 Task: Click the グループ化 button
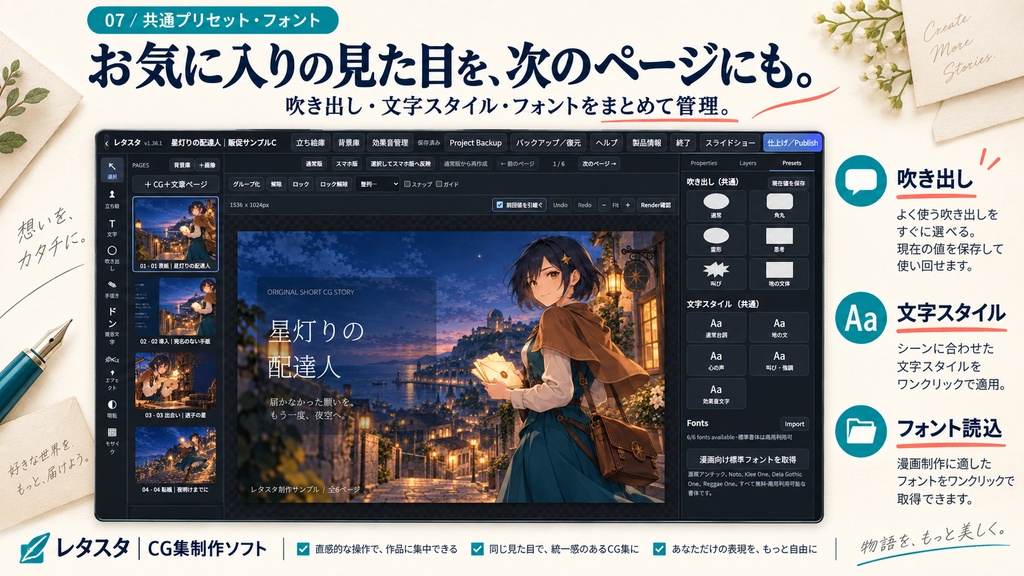[x=246, y=184]
